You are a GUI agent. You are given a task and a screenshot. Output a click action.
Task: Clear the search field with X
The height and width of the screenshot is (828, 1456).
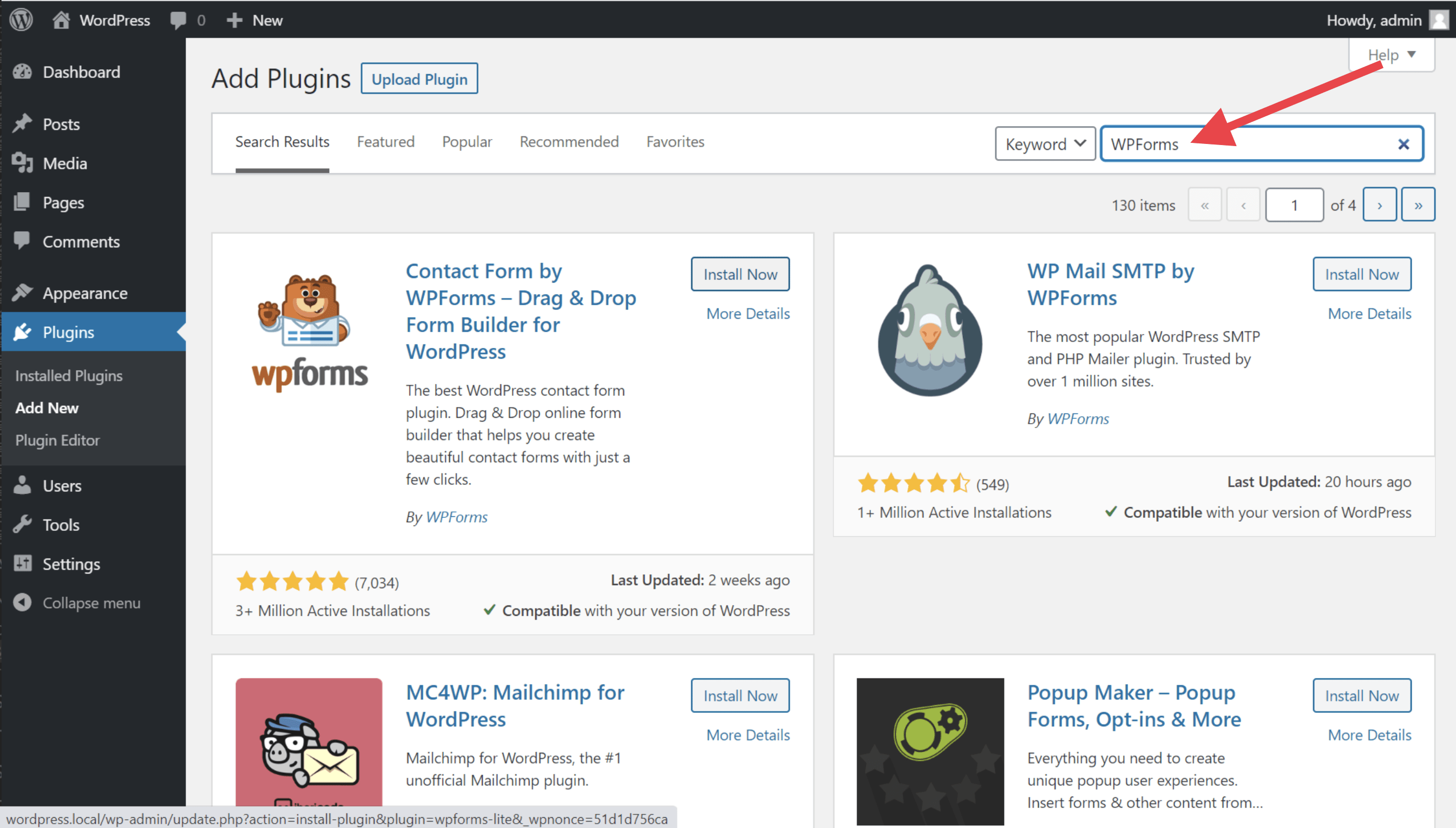tap(1403, 144)
